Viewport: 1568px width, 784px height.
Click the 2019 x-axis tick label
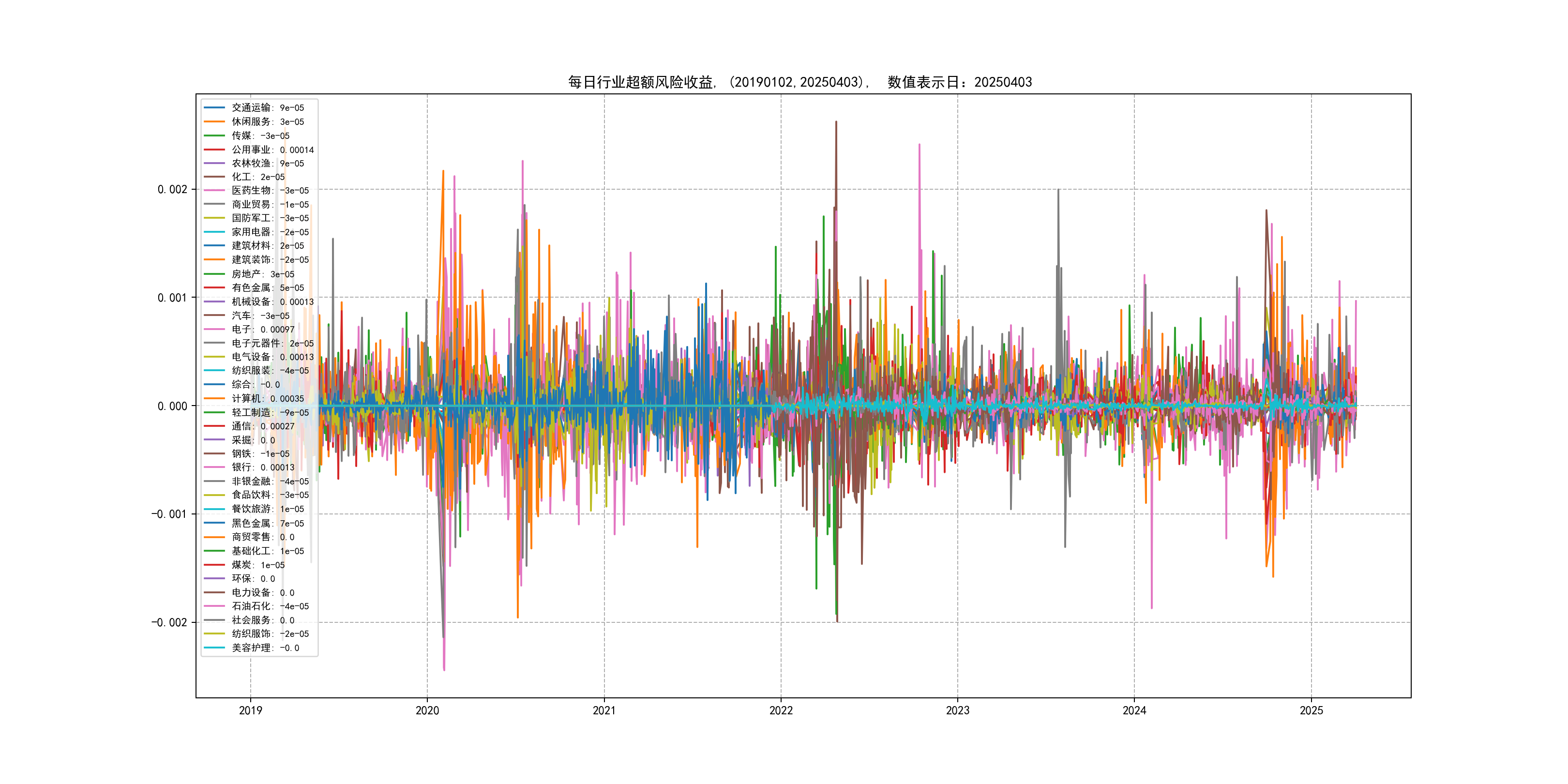250,710
